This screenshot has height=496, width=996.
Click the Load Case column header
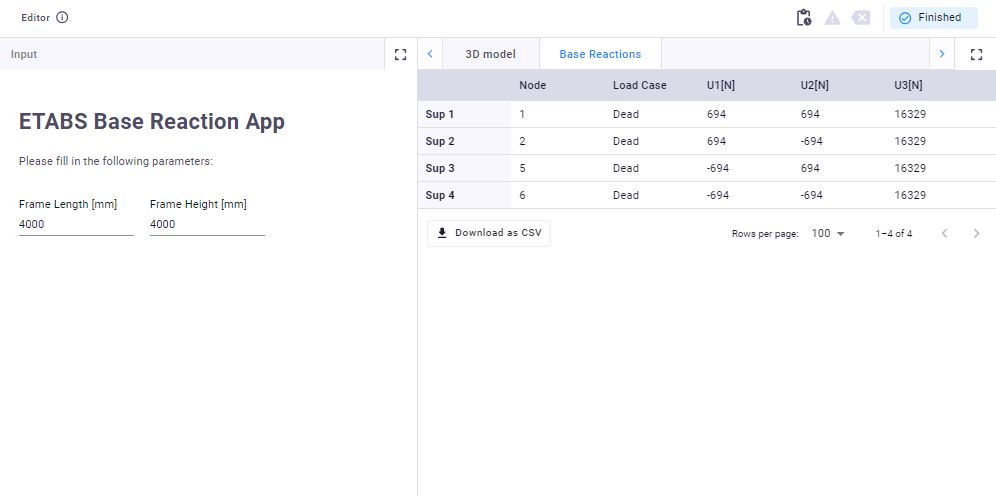tap(639, 85)
